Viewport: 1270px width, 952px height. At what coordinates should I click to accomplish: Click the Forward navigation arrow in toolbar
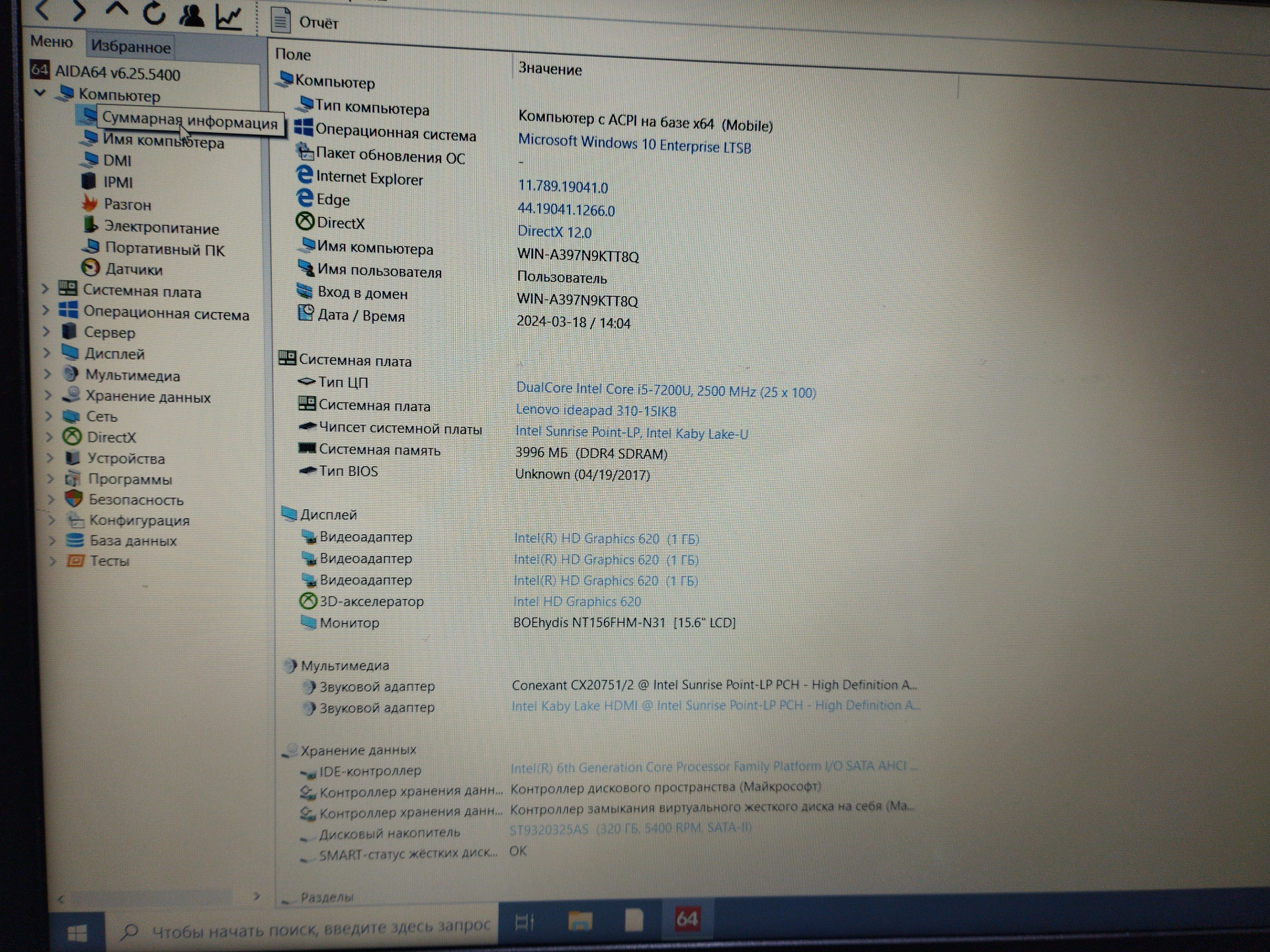[x=79, y=10]
